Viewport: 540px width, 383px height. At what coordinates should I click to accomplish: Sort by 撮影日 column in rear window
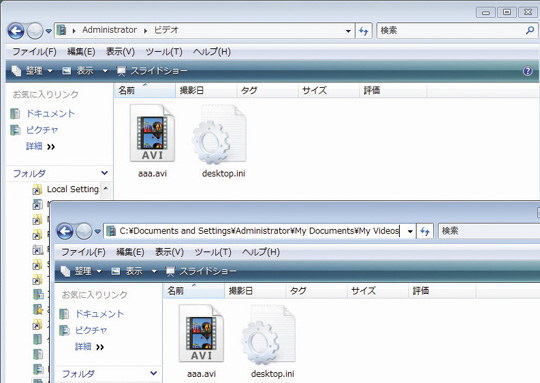tap(206, 91)
